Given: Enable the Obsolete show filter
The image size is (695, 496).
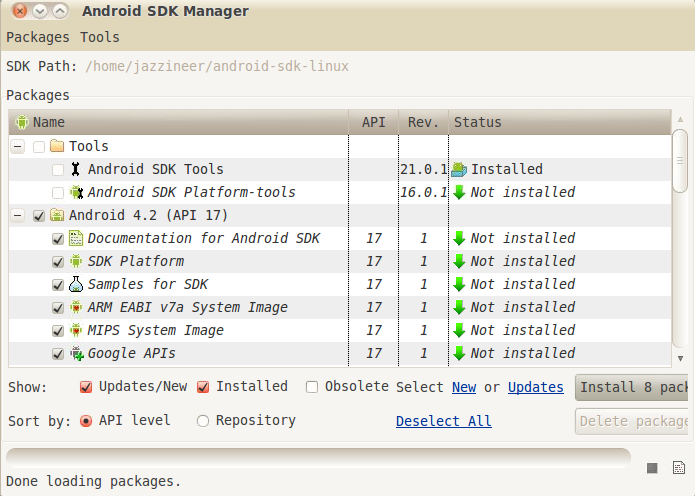Looking at the screenshot, I should [x=312, y=387].
